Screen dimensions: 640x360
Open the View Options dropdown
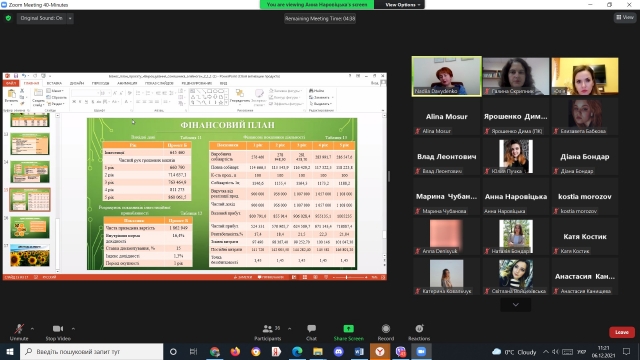[402, 4]
